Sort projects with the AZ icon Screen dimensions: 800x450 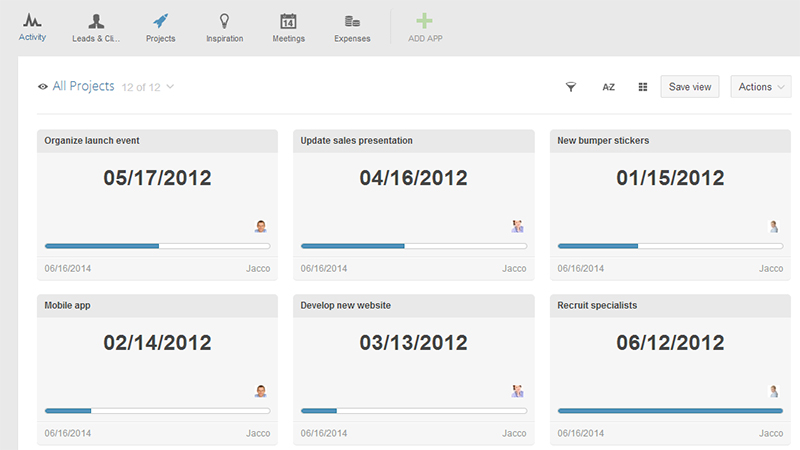pos(608,87)
